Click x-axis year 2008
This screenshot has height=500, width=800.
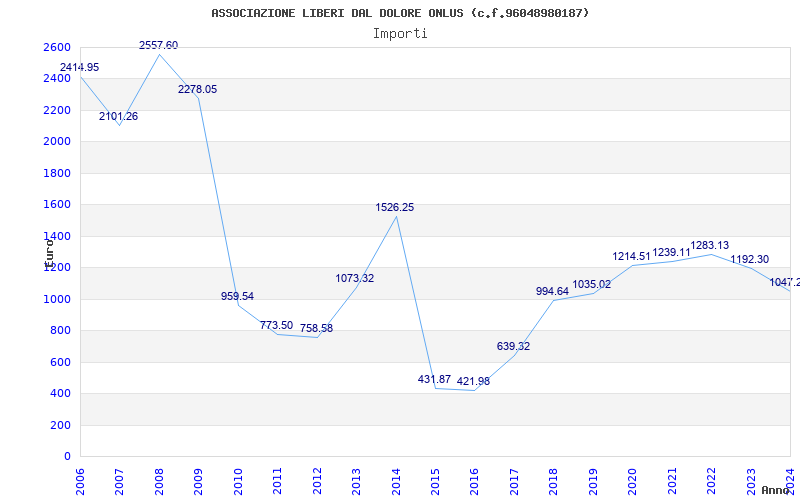[159, 482]
